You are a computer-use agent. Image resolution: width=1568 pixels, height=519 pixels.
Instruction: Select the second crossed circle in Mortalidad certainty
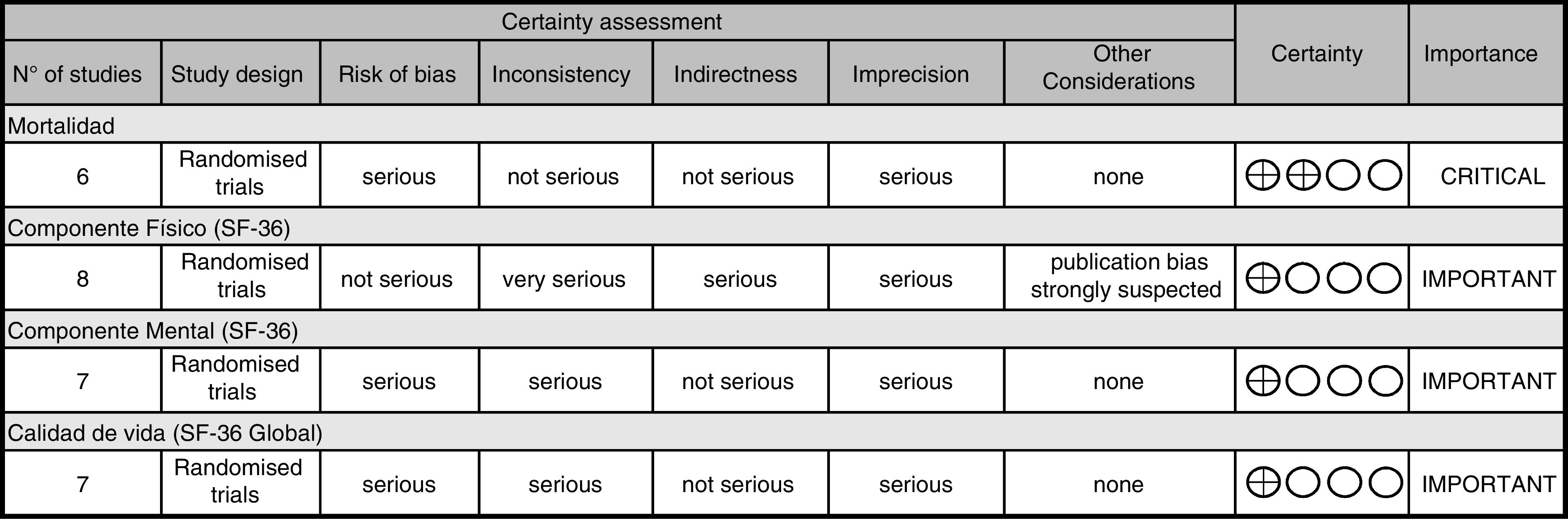click(1303, 177)
